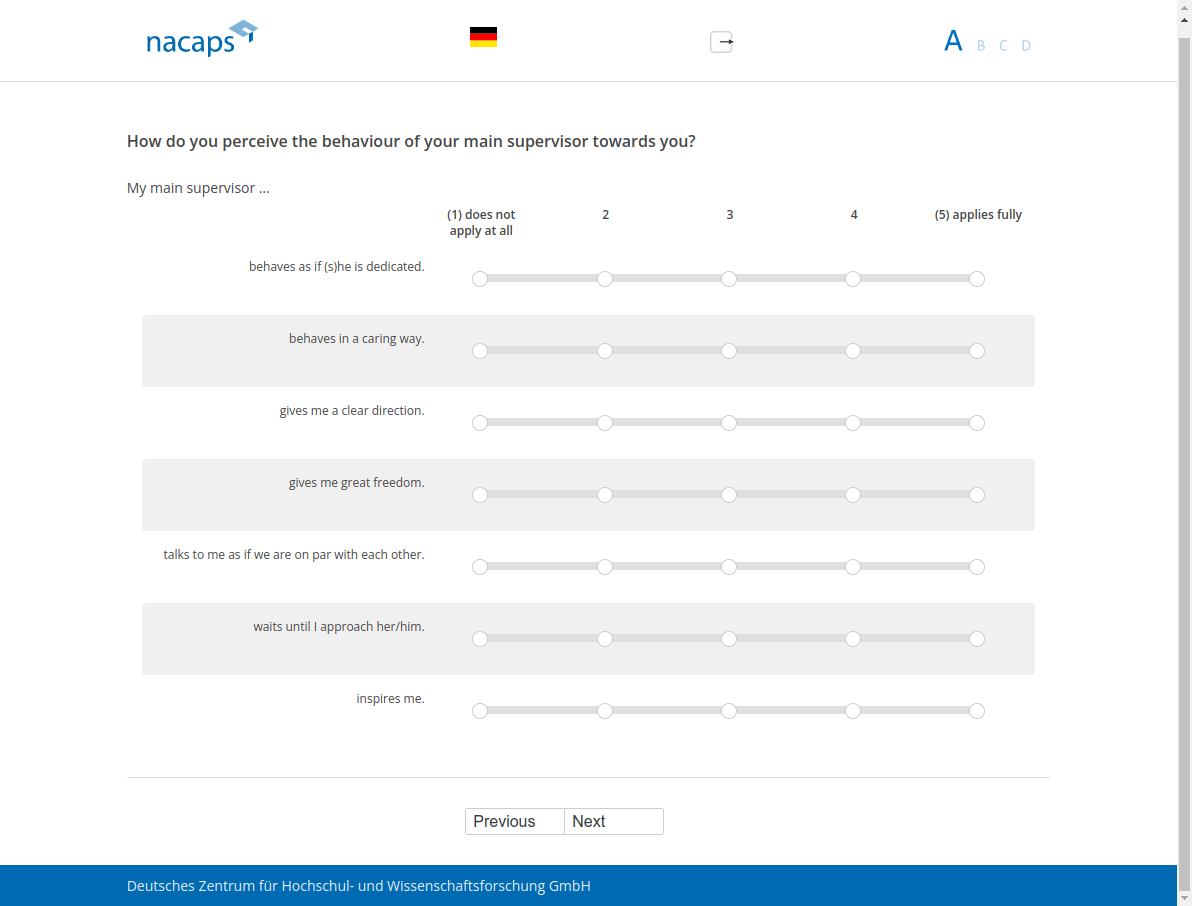Select largest font size A
1192x906 pixels.
[953, 42]
